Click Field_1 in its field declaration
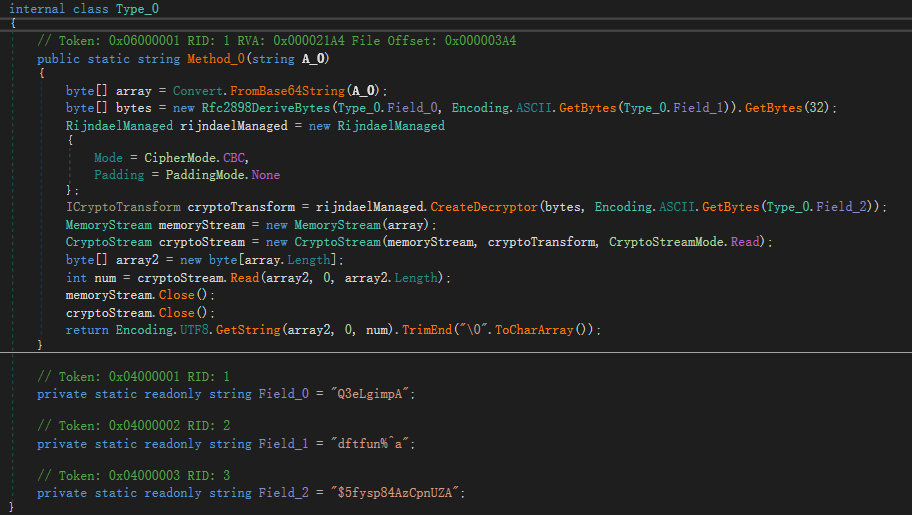Screen dimensions: 912x515 click(x=284, y=444)
